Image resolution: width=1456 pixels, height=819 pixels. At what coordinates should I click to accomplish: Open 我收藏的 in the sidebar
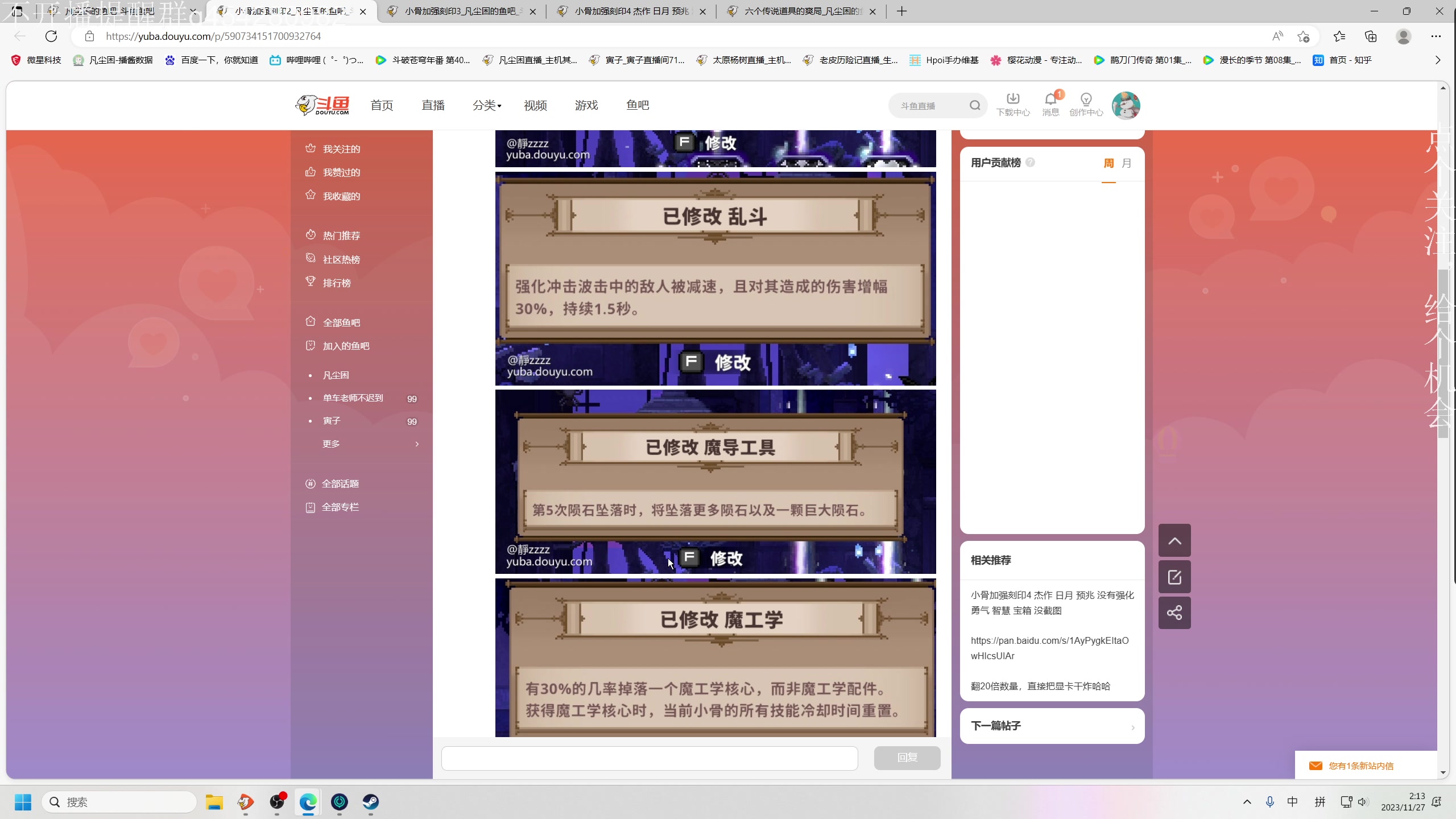pos(341,196)
